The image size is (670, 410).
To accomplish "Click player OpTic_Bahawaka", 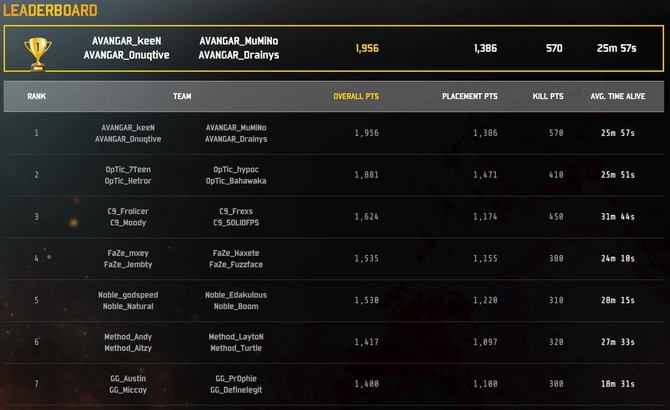I will (x=236, y=181).
